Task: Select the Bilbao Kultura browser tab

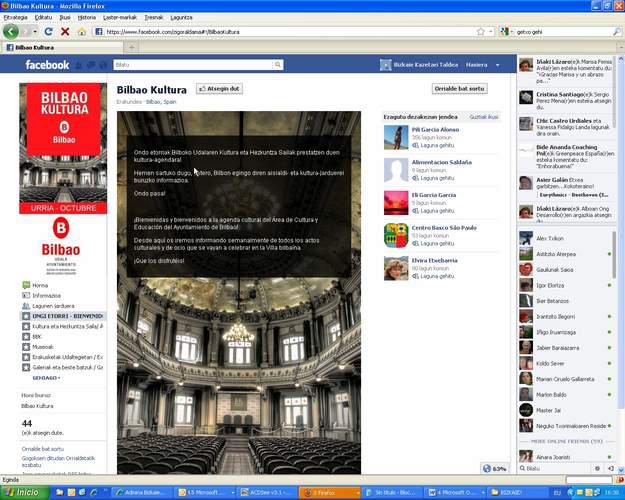Action: click(61, 47)
